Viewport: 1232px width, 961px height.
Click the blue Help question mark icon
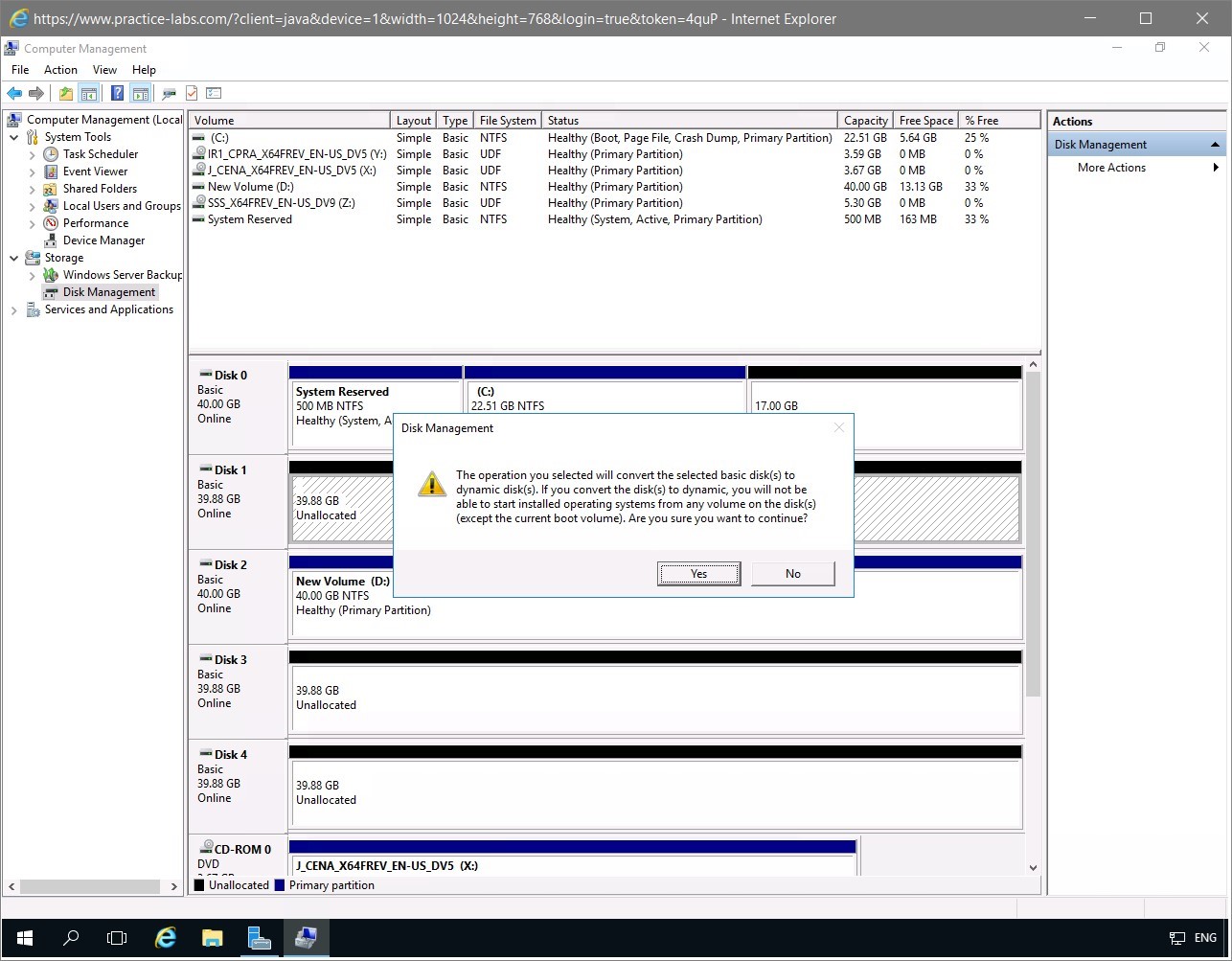[117, 93]
